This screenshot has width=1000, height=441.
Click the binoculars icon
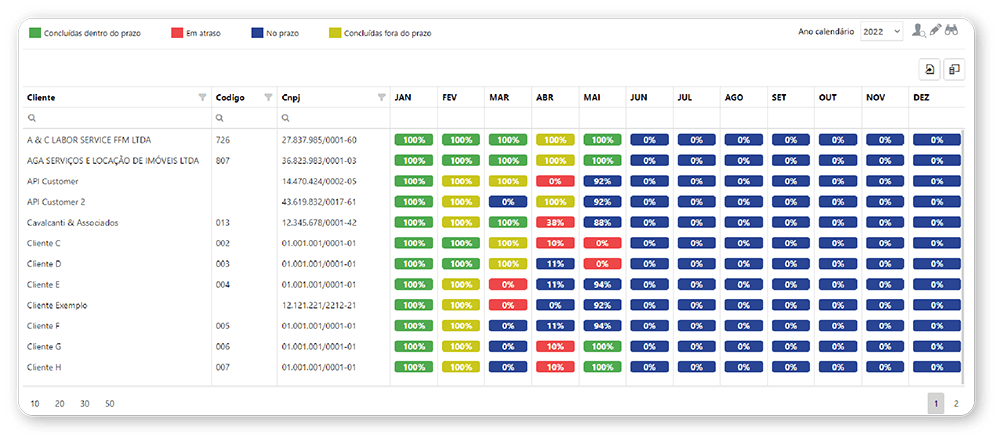pos(952,30)
